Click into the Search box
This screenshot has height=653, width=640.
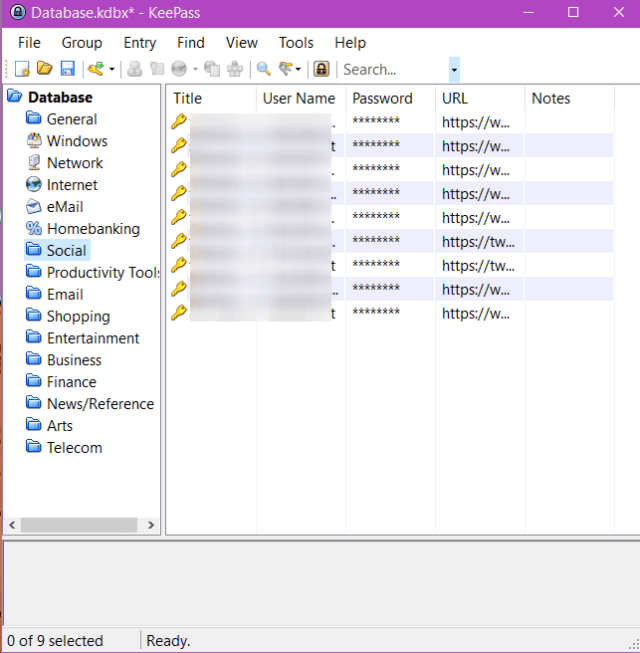tap(394, 70)
